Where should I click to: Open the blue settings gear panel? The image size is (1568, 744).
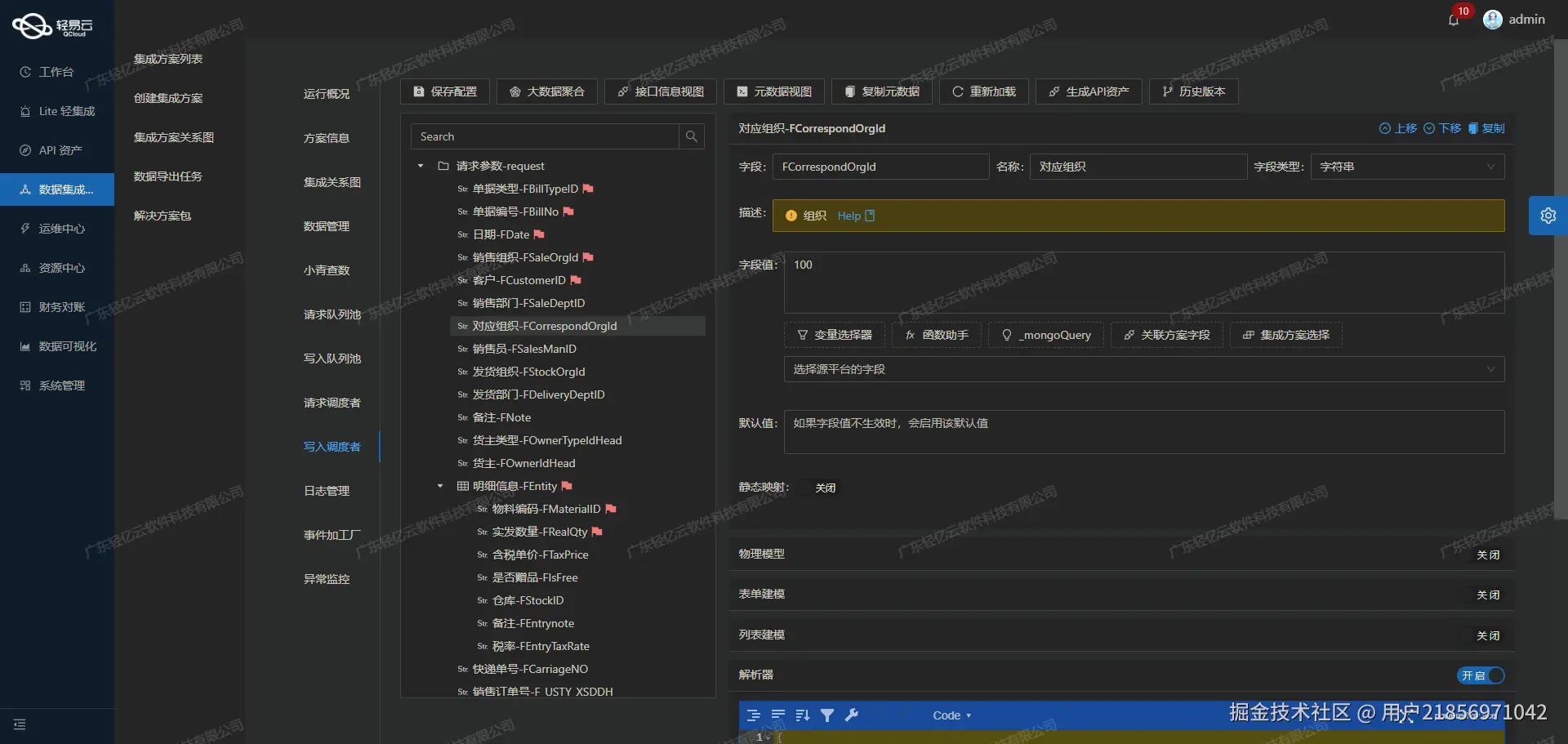coord(1548,216)
